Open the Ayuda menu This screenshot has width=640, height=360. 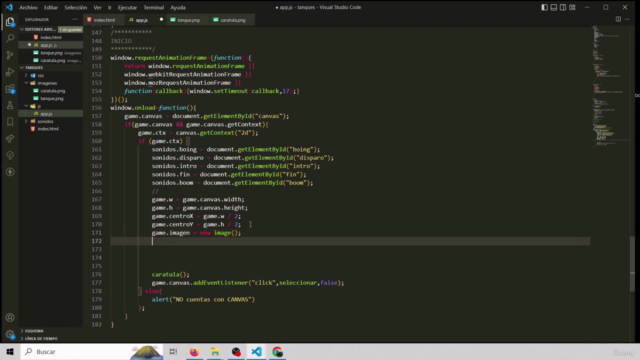178,7
